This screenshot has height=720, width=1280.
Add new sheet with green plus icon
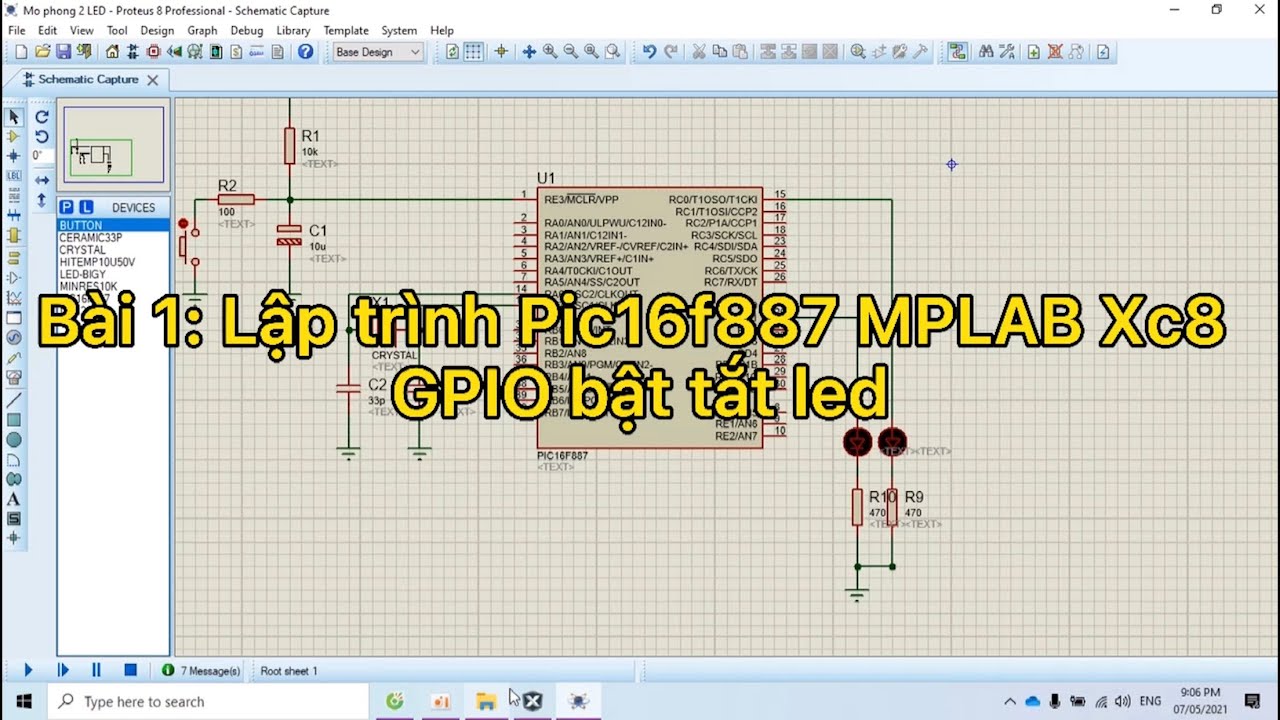(x=1034, y=52)
